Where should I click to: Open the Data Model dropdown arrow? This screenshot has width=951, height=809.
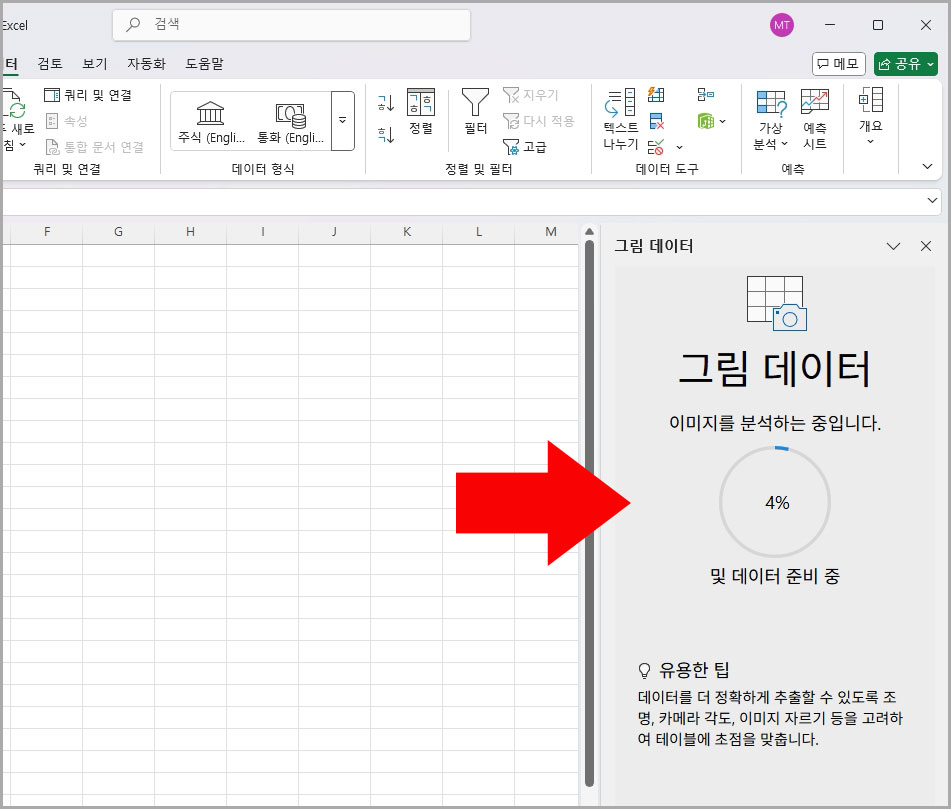pos(722,122)
